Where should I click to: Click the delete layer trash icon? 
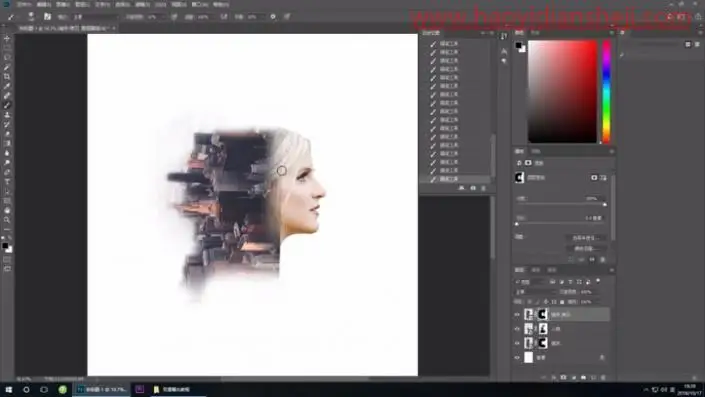coord(603,378)
